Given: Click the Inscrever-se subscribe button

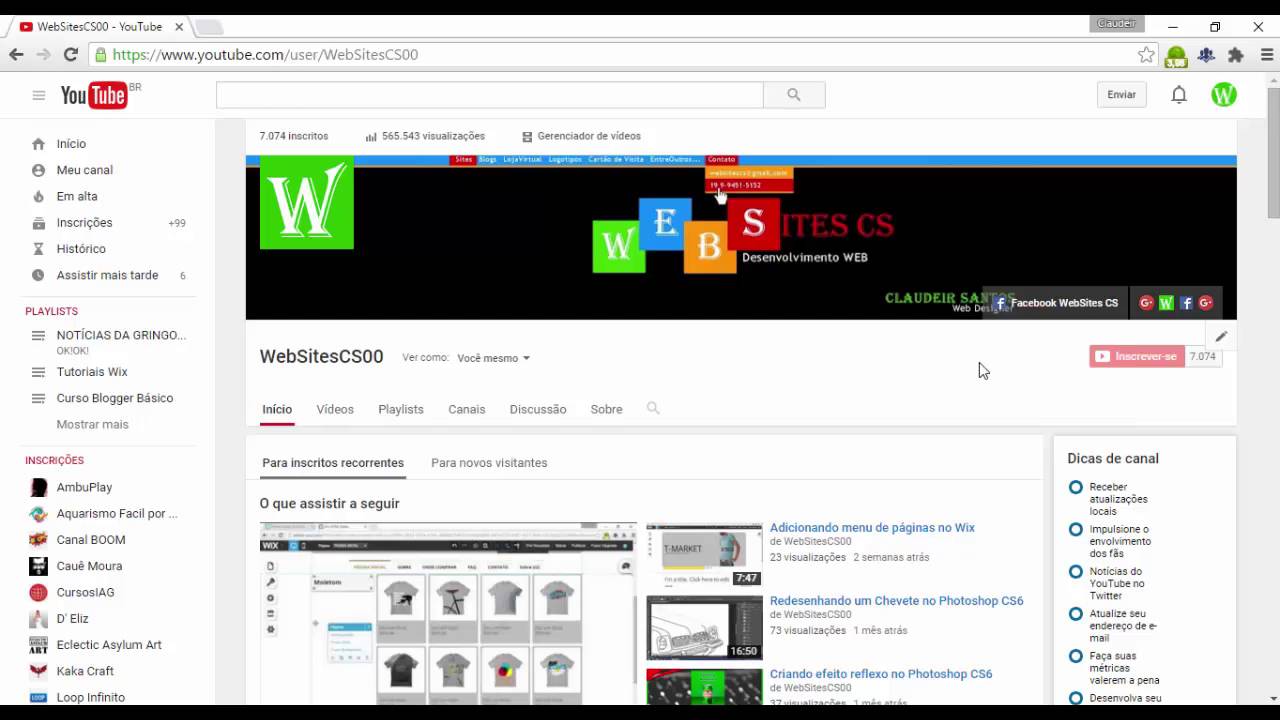Looking at the screenshot, I should [1137, 356].
